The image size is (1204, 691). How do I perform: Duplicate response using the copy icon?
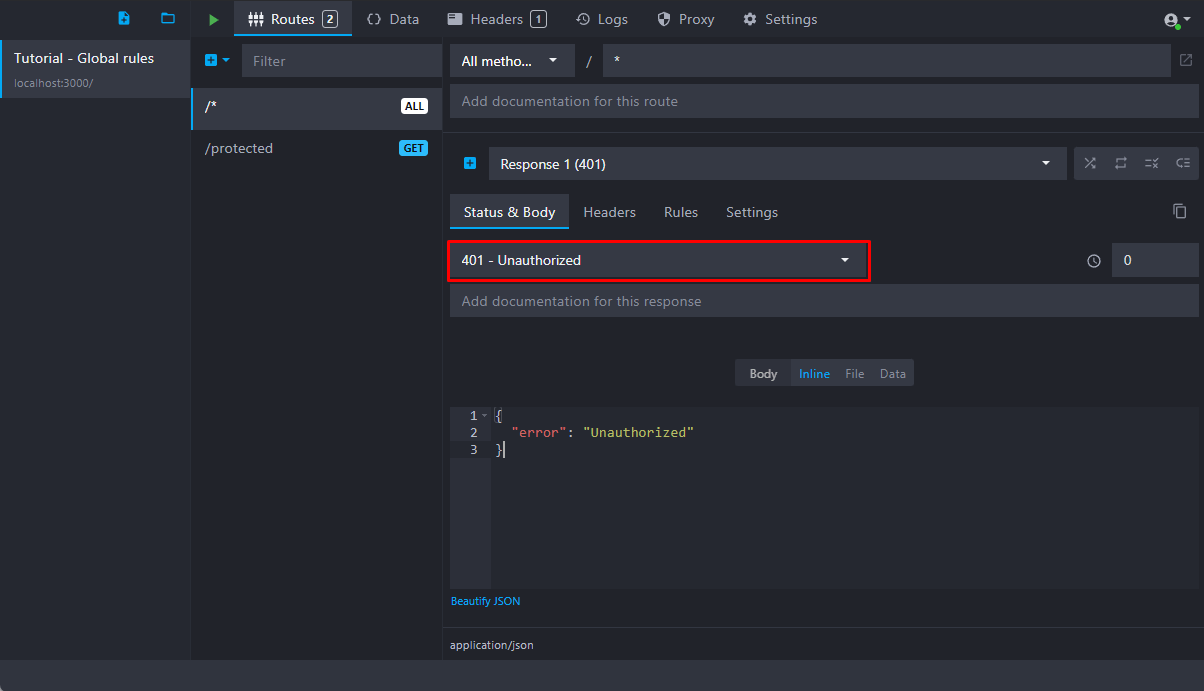coord(1180,211)
